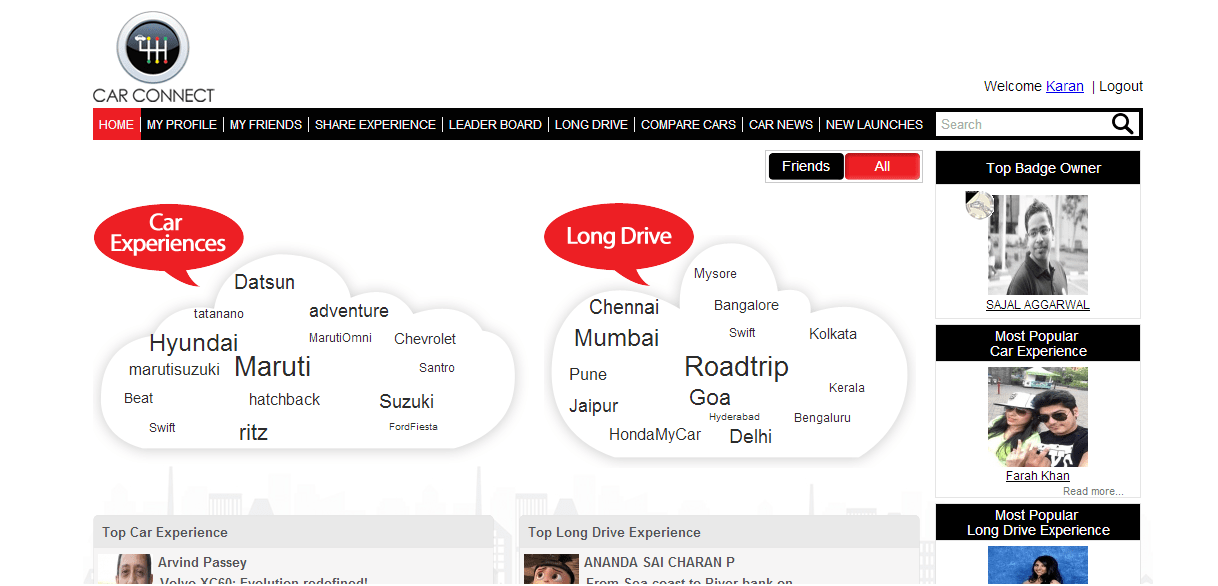Viewport: 1218px width, 586px height.
Task: Select the Mumbai tag
Action: click(x=617, y=338)
